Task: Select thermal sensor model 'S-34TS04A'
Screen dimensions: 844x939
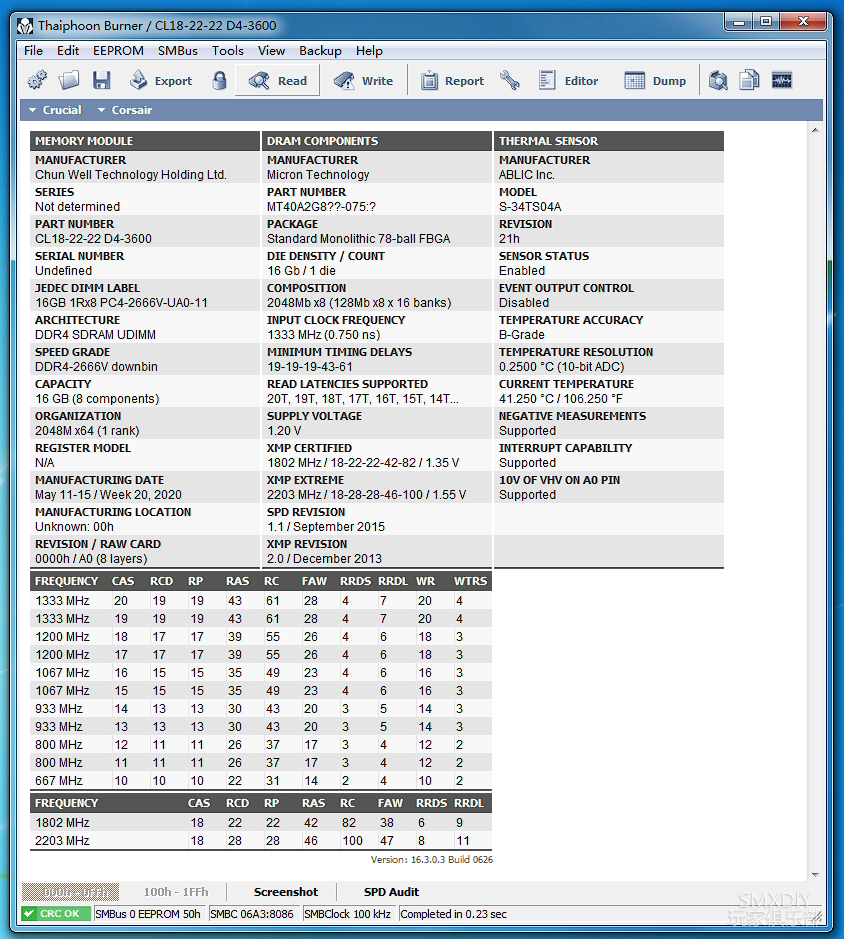Action: click(530, 207)
